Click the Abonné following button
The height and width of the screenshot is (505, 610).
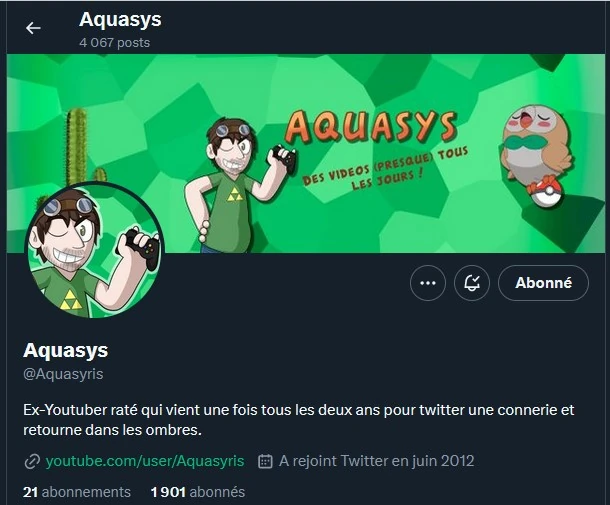(x=543, y=283)
